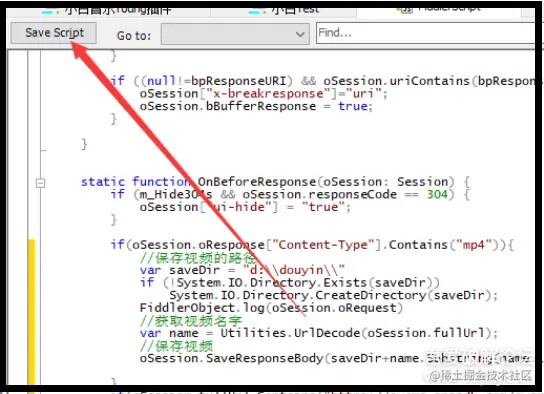Click the 'var name = Utilities.UrlDecode' line
This screenshot has width=544, height=394.
[319, 333]
